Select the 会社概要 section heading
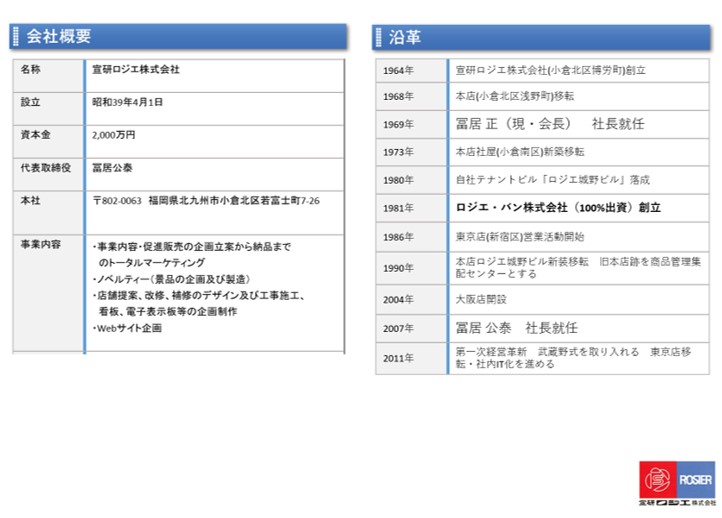Image resolution: width=722 pixels, height=518 pixels. coord(58,36)
